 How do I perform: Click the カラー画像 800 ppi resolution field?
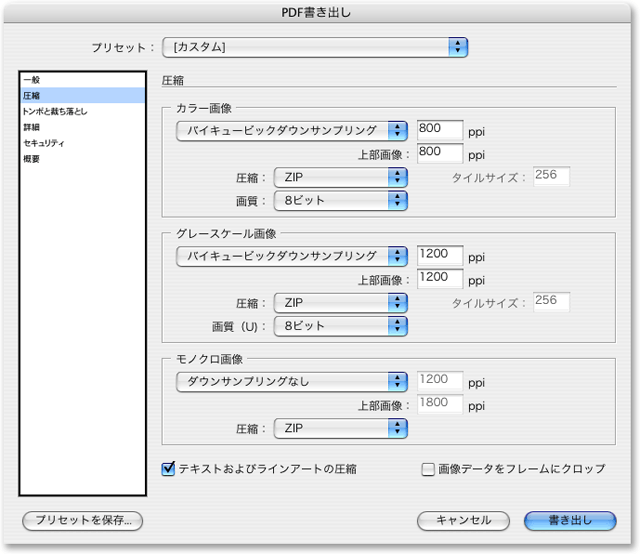[440, 130]
